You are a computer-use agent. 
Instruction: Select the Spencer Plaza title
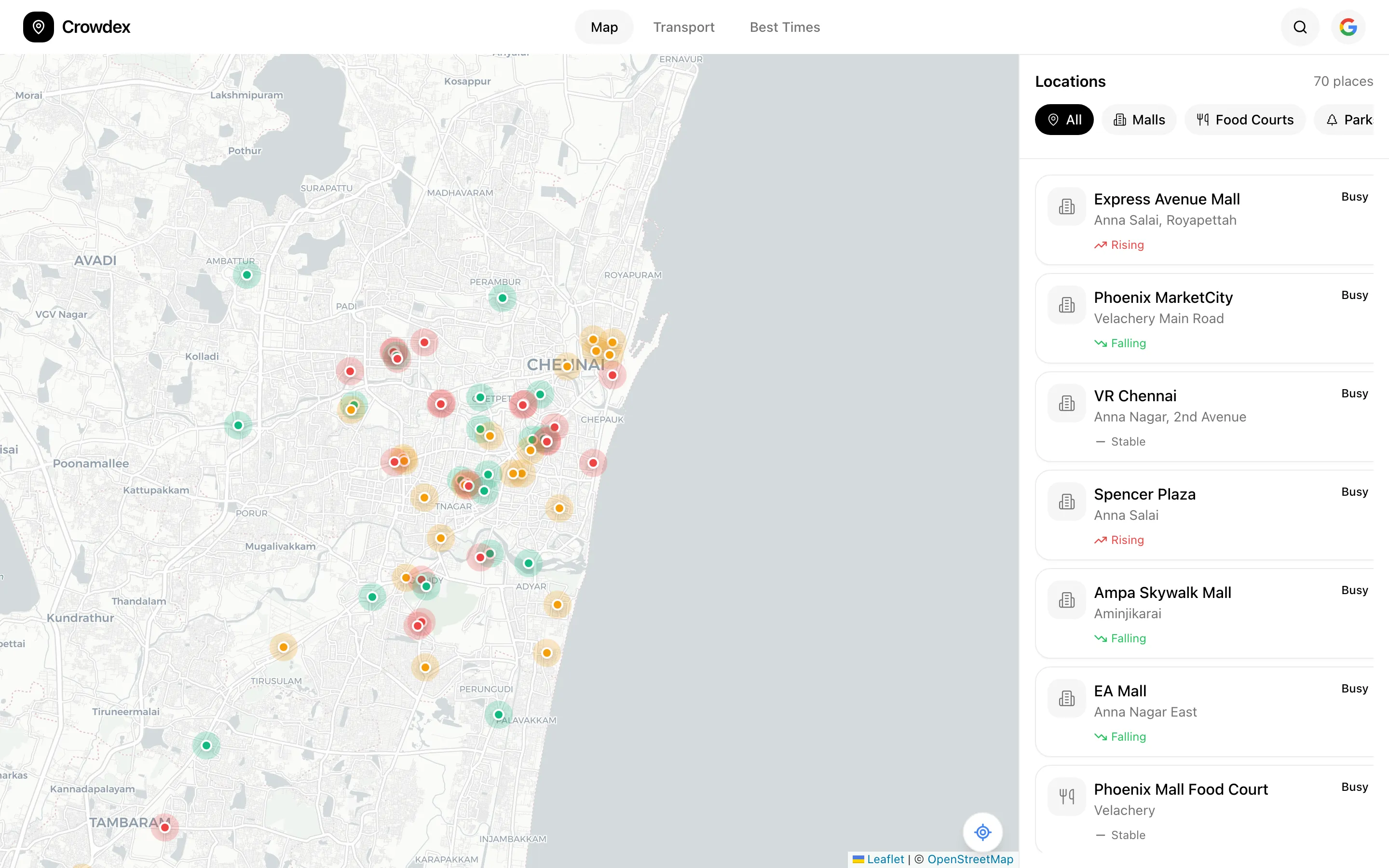point(1144,494)
